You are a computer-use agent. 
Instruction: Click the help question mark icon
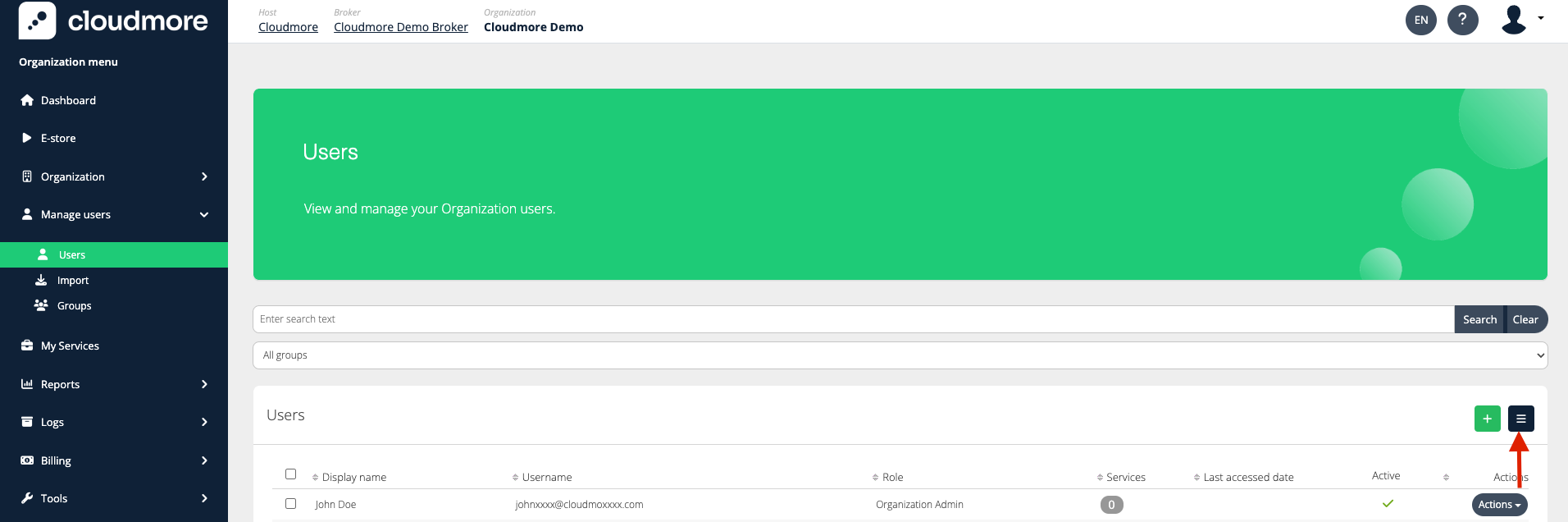pos(1462,20)
